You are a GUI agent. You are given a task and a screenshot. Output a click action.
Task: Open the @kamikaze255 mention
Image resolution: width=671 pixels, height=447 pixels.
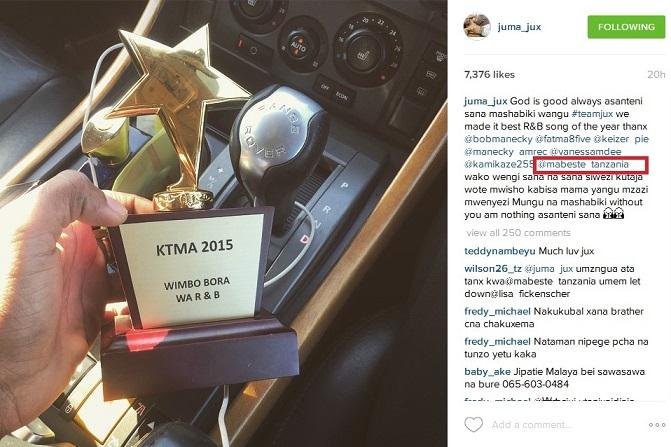[x=499, y=164]
